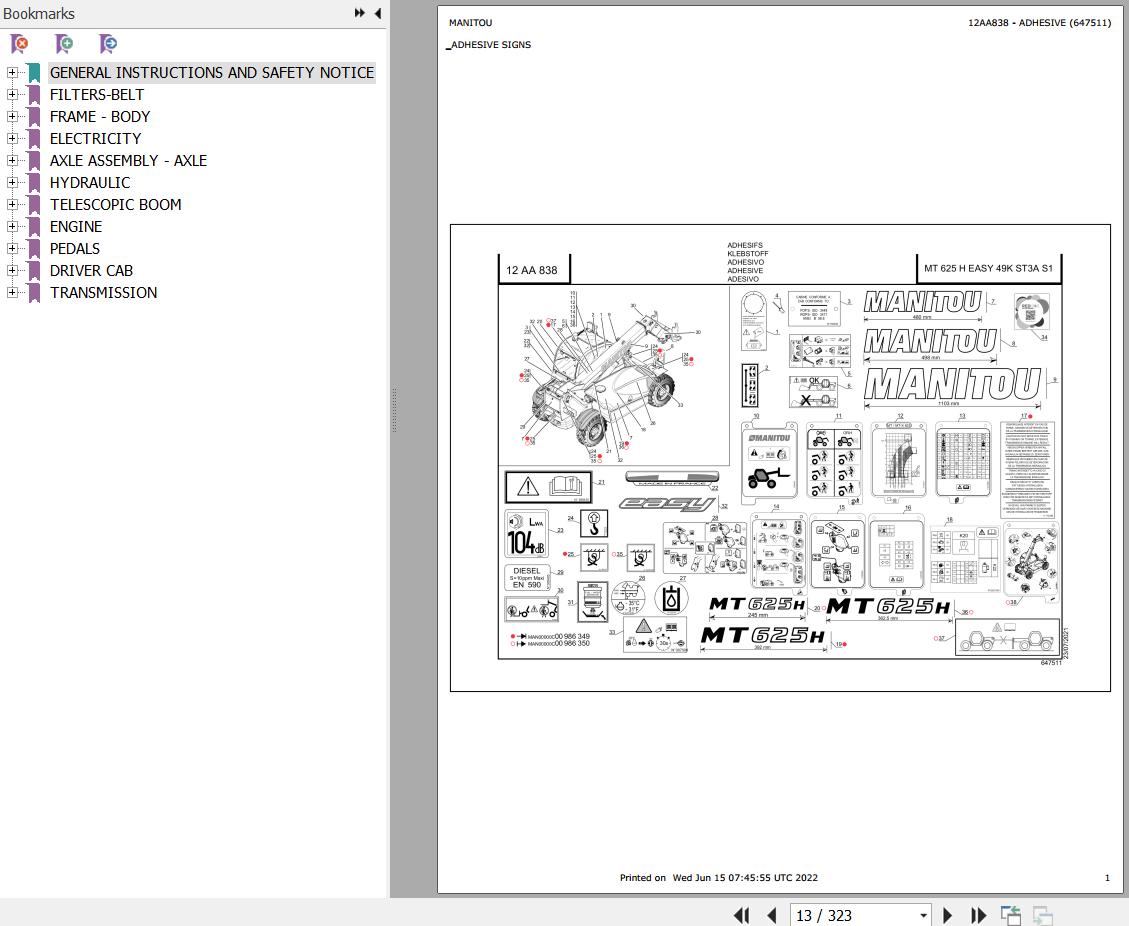Image resolution: width=1129 pixels, height=926 pixels.
Task: Expand the ELECTRICITY bookmark node
Action: coord(12,138)
